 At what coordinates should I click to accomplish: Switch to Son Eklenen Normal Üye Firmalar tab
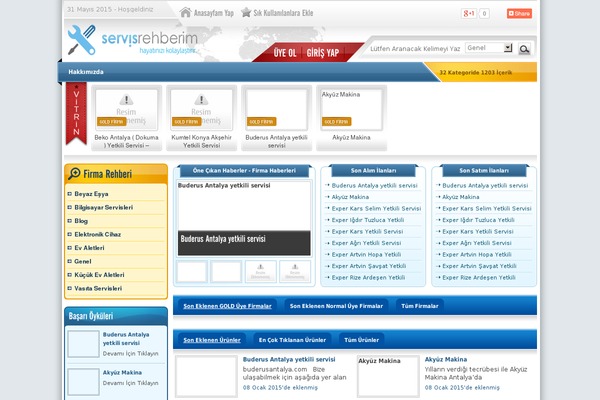click(x=336, y=306)
